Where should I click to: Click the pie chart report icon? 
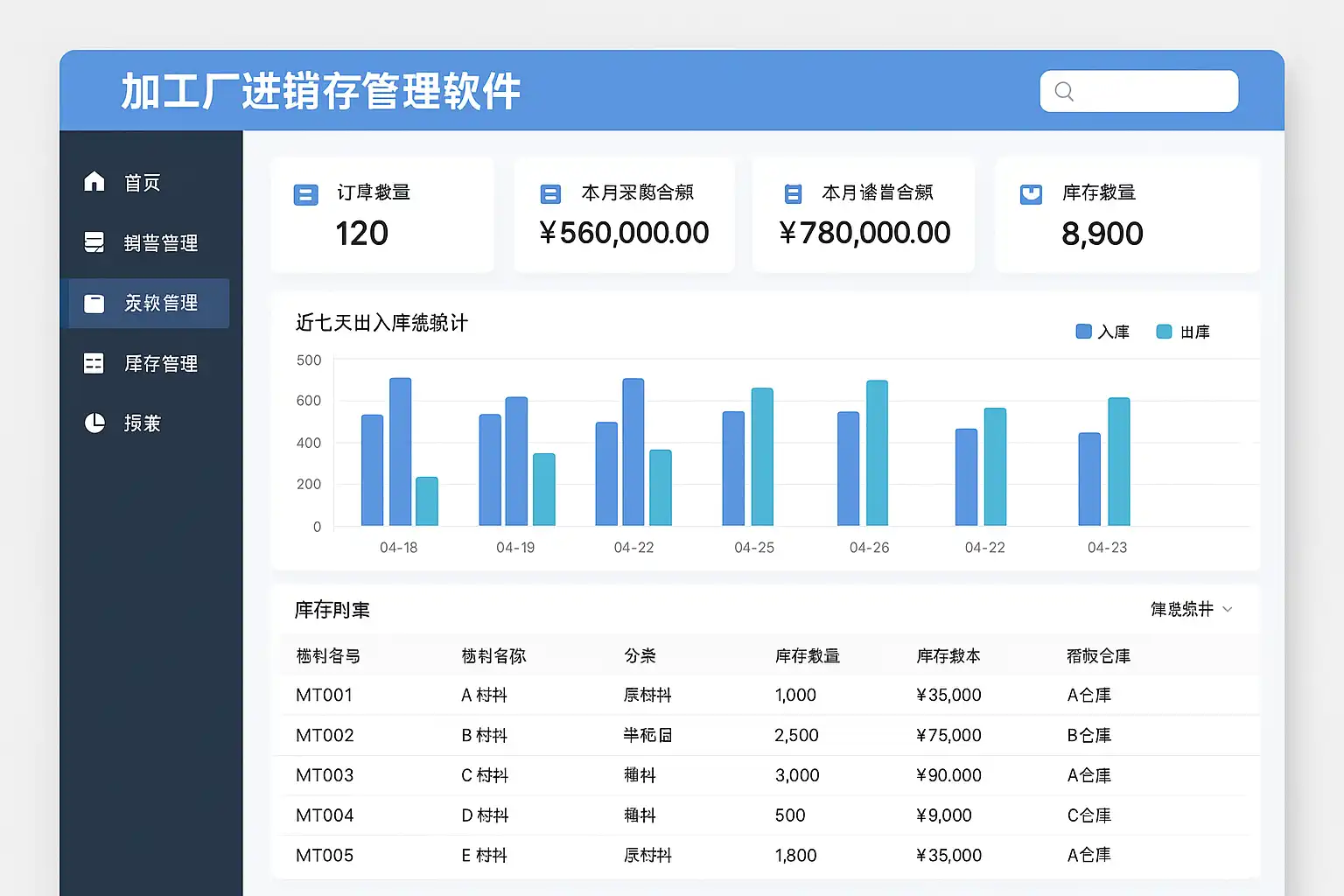pyautogui.click(x=94, y=423)
